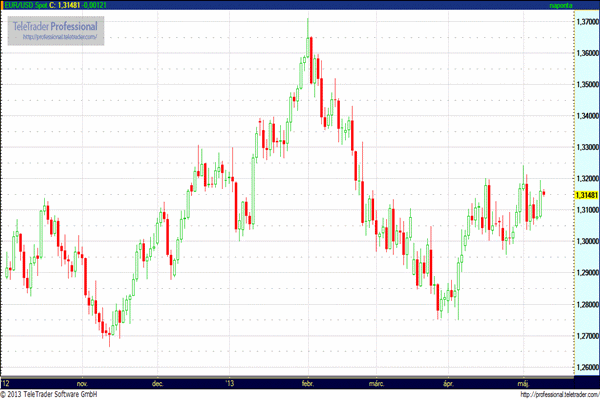Select the dec. label on the time axis
The height and width of the screenshot is (400, 600).
pos(158,383)
